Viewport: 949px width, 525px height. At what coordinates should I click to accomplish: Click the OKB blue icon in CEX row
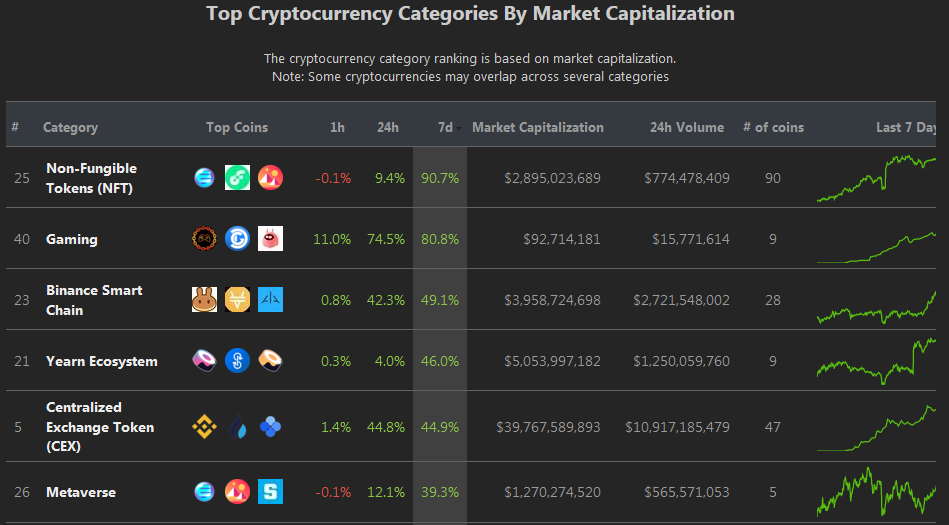270,427
